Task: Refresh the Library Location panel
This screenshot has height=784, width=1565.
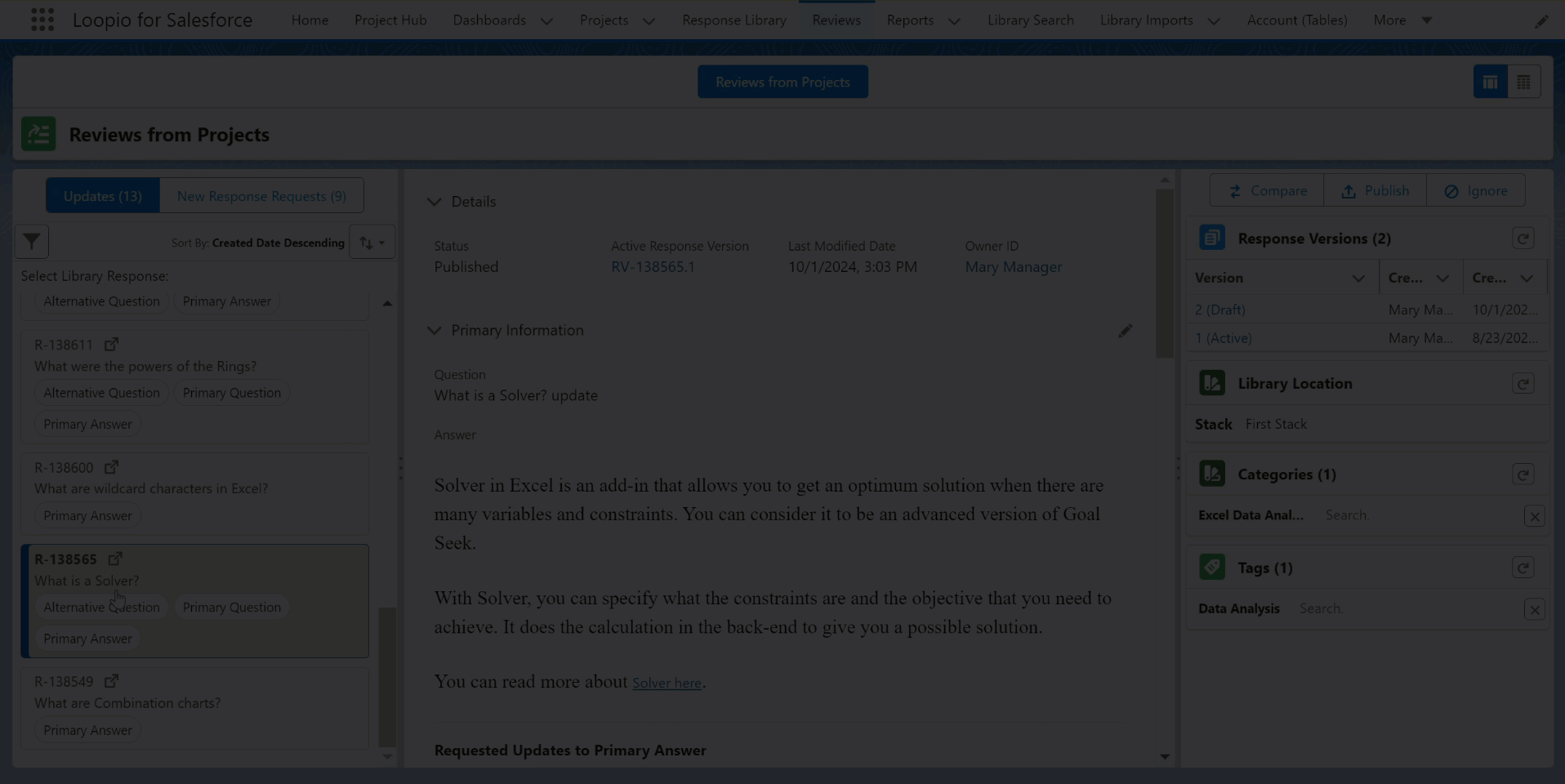Action: (1523, 384)
